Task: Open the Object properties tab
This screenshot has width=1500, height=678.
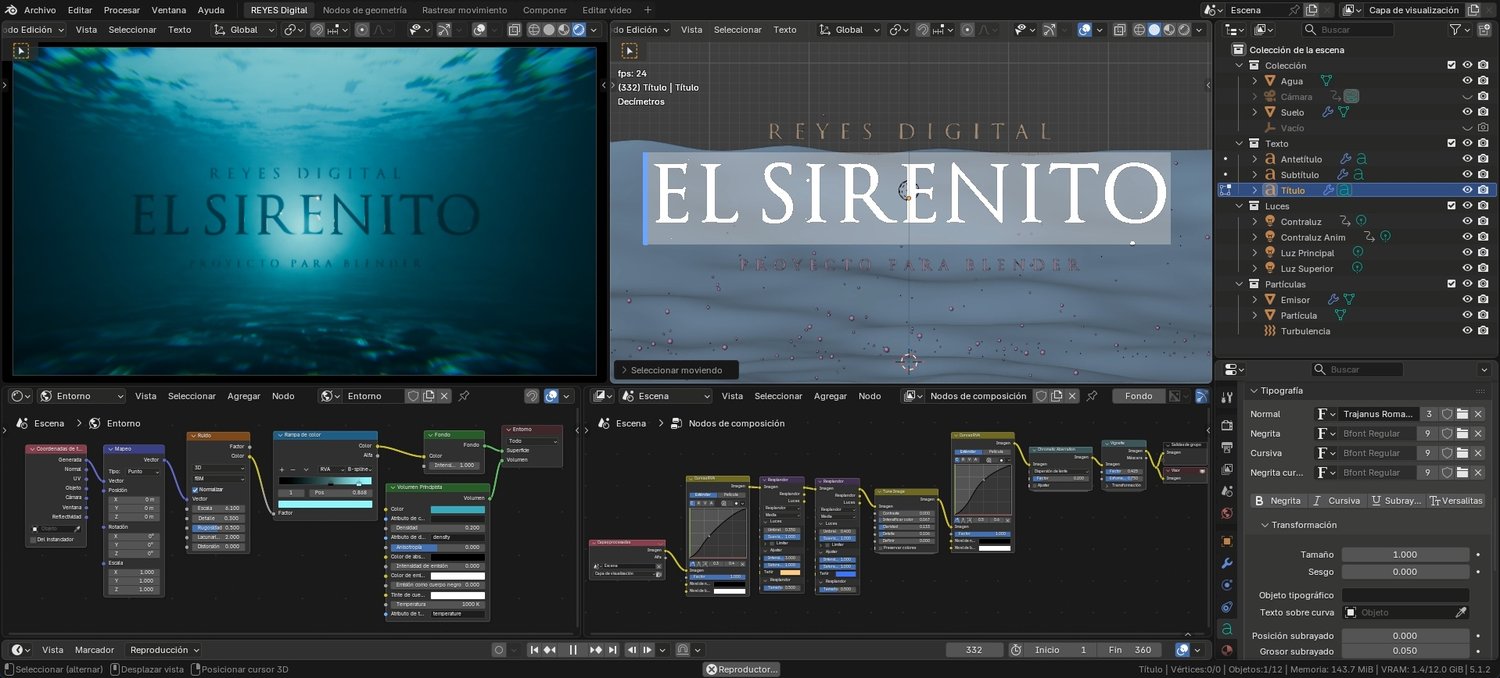Action: 1227,541
